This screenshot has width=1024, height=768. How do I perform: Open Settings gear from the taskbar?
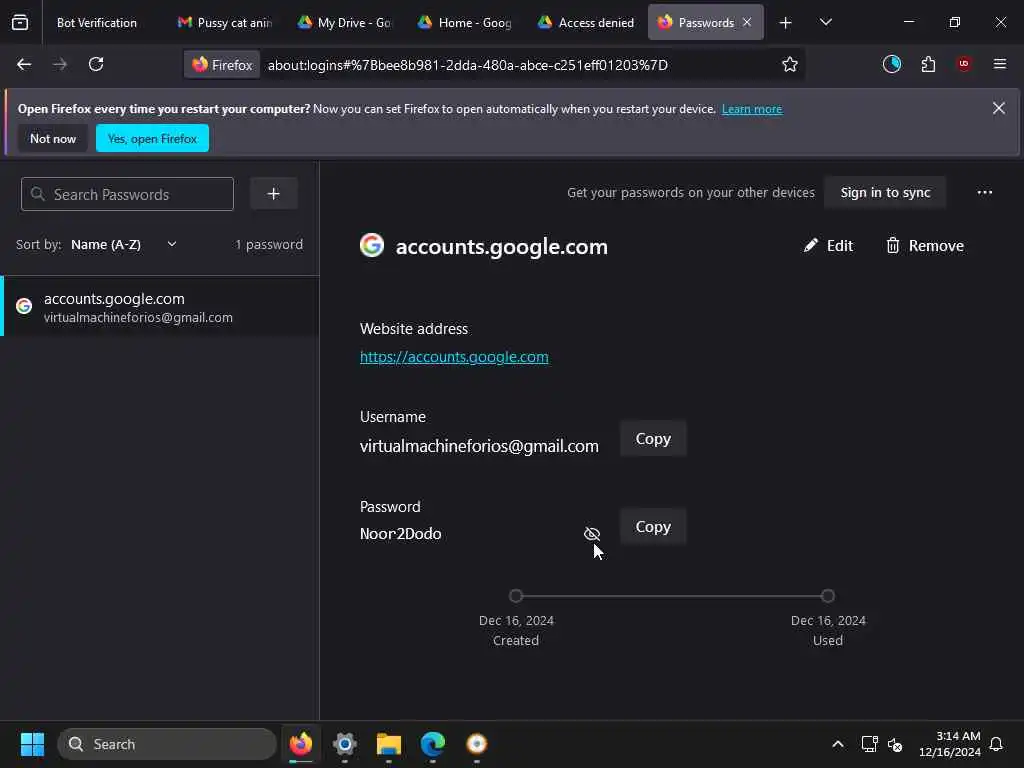[x=344, y=744]
